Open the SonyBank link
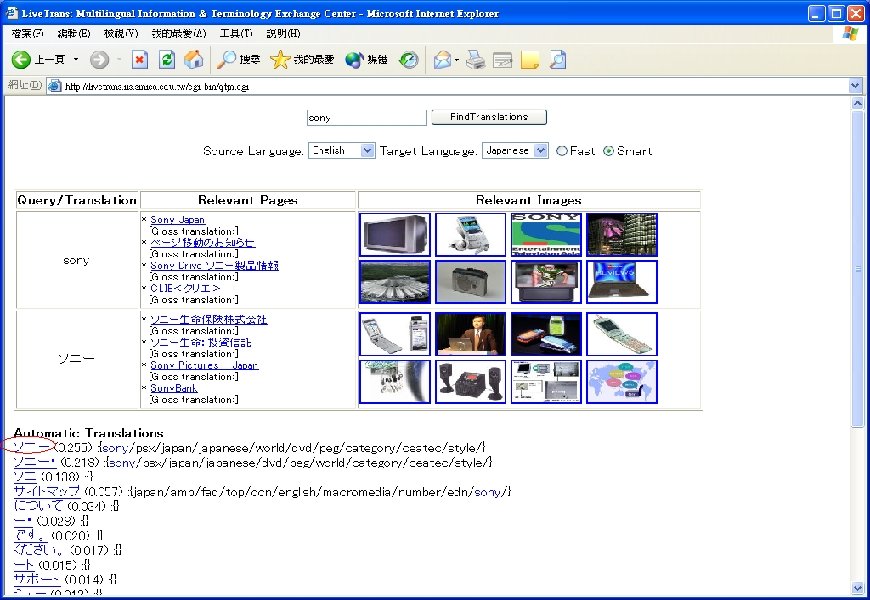This screenshot has height=600, width=870. click(174, 388)
